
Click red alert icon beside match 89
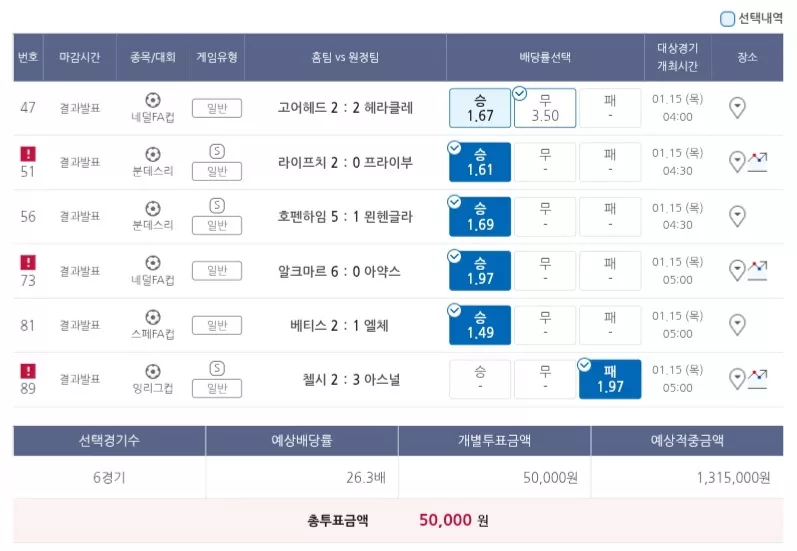[x=28, y=371]
